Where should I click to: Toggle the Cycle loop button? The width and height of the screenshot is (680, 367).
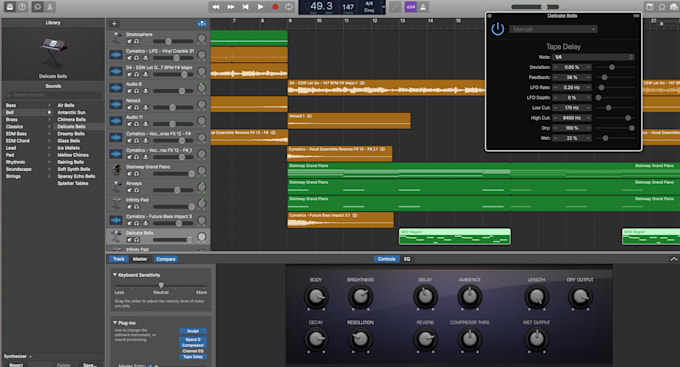pos(288,7)
